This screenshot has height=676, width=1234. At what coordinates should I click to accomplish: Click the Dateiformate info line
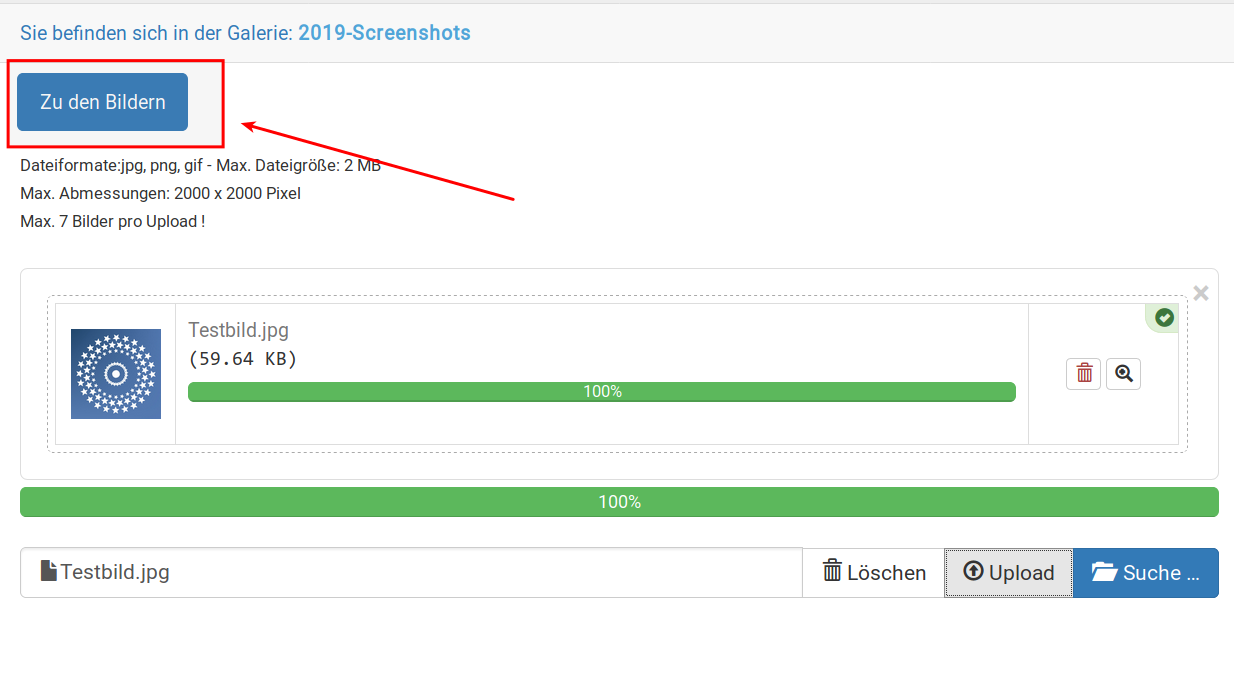200,166
